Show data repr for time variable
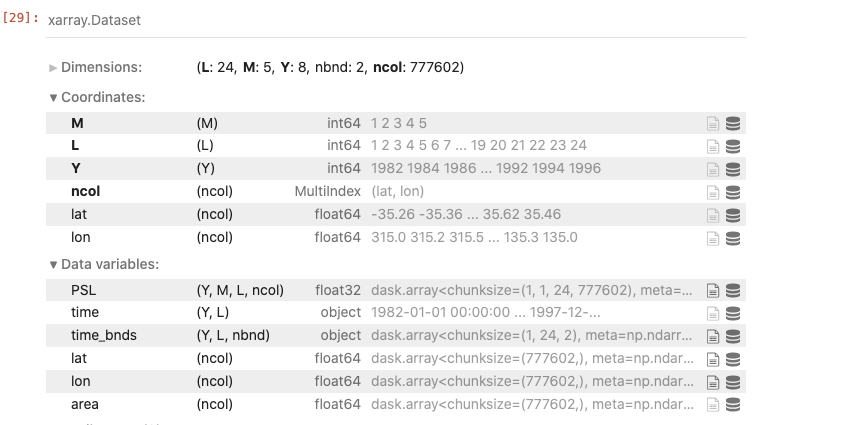The image size is (845, 425). 732,313
